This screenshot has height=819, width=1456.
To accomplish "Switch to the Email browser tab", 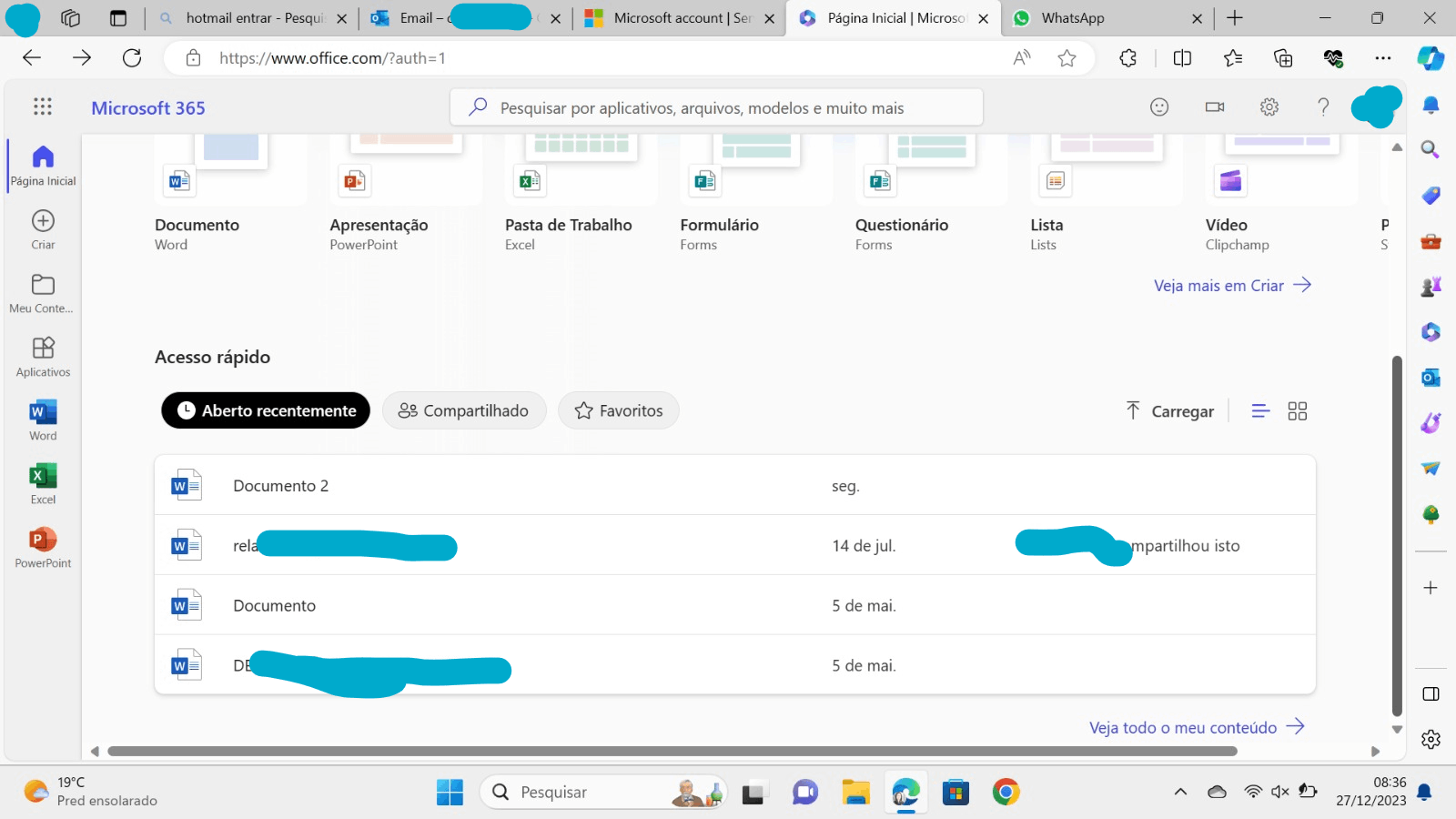I will point(465,18).
